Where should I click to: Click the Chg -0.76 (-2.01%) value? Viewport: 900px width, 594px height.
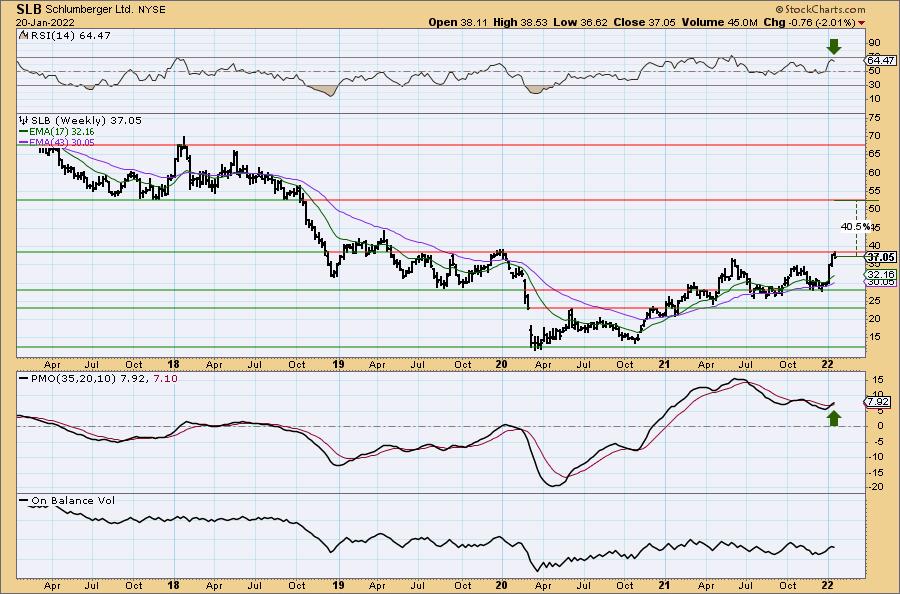point(809,22)
